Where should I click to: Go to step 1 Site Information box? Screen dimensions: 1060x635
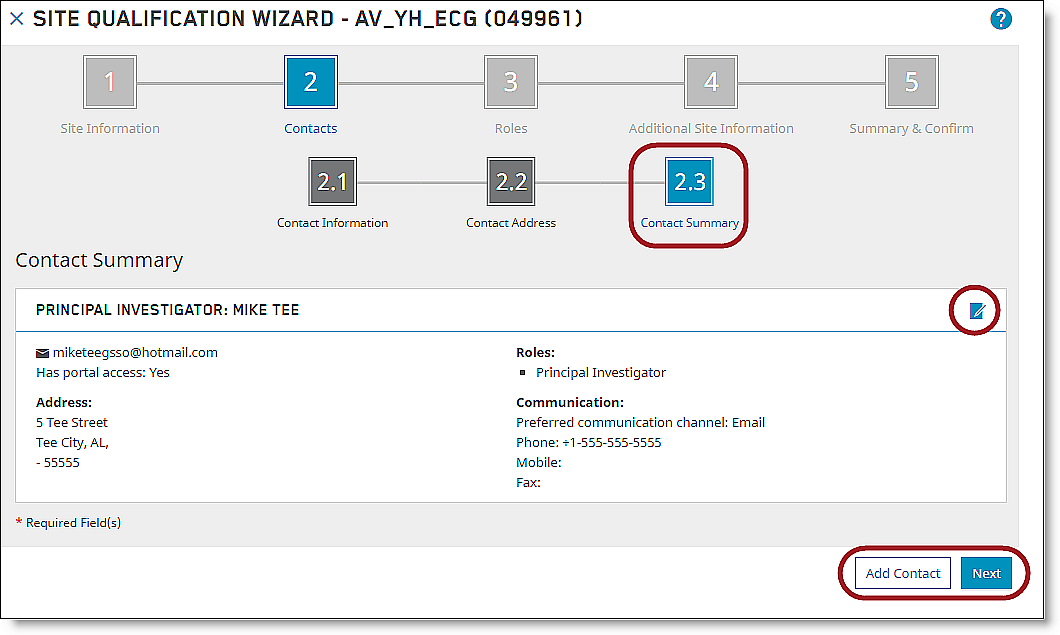[110, 82]
